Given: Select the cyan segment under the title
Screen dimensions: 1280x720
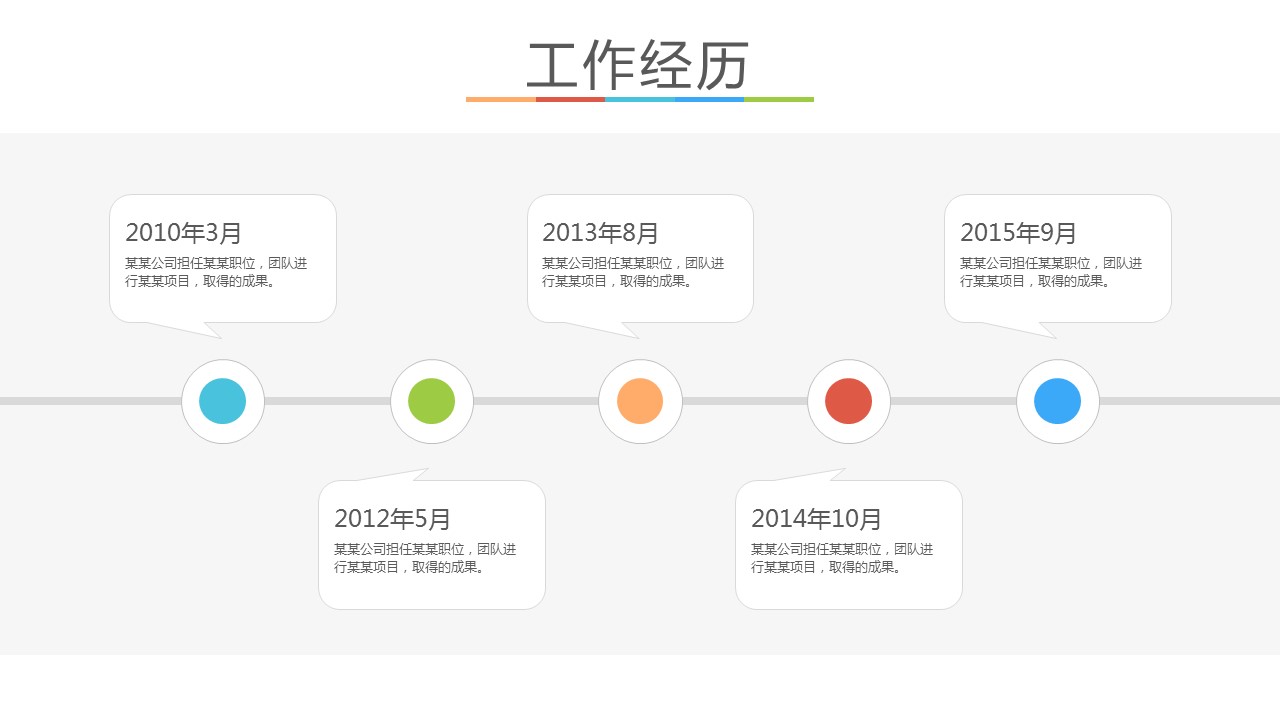Looking at the screenshot, I should (640, 99).
